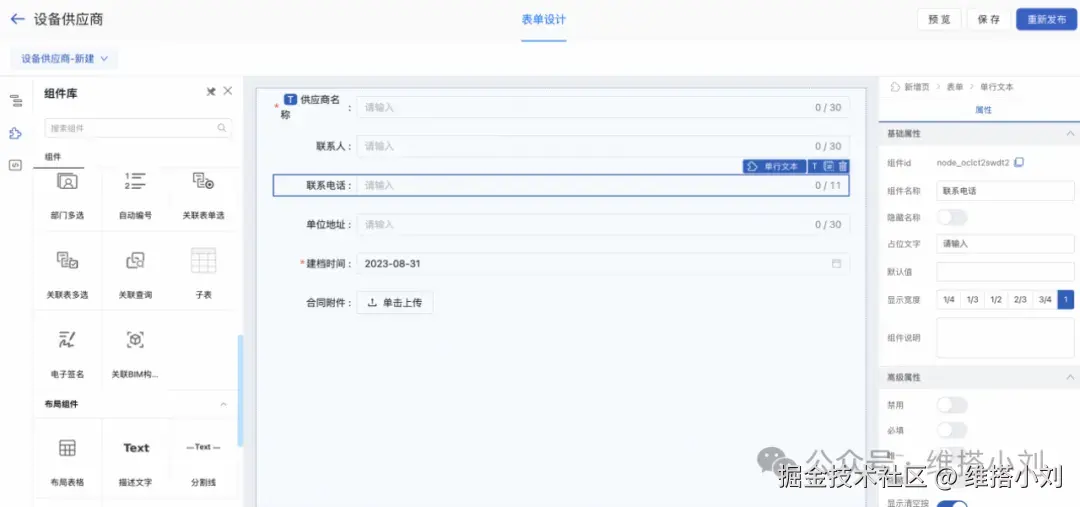Open the outline tree icon in left rail
Image resolution: width=1080 pixels, height=507 pixels.
click(x=16, y=101)
